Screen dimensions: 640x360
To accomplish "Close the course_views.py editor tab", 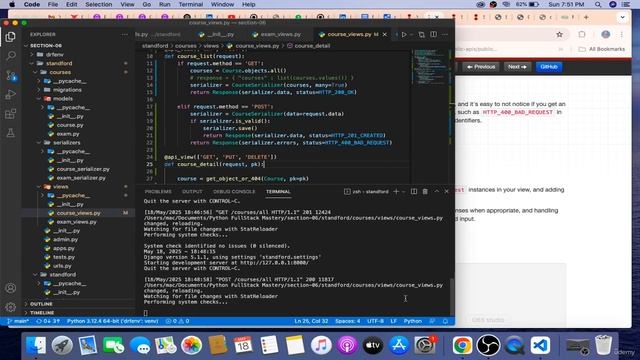I will coord(384,35).
